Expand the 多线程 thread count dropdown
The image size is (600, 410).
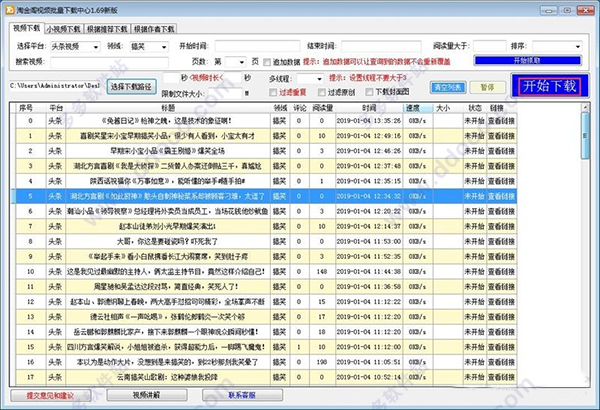tap(310, 79)
